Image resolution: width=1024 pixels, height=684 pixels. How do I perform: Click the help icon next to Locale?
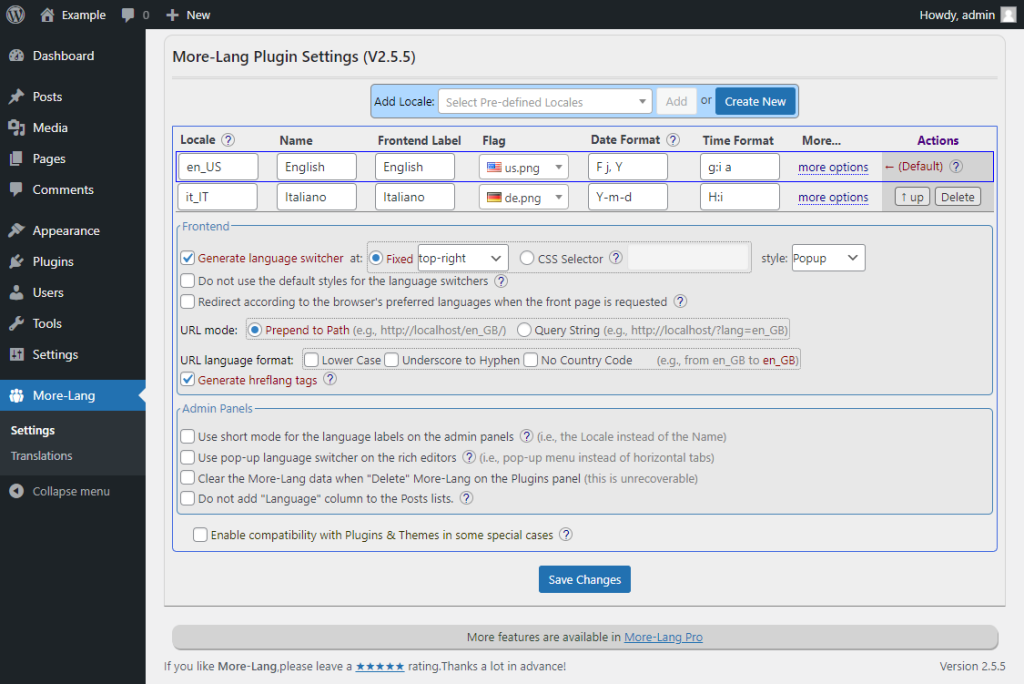pos(228,141)
